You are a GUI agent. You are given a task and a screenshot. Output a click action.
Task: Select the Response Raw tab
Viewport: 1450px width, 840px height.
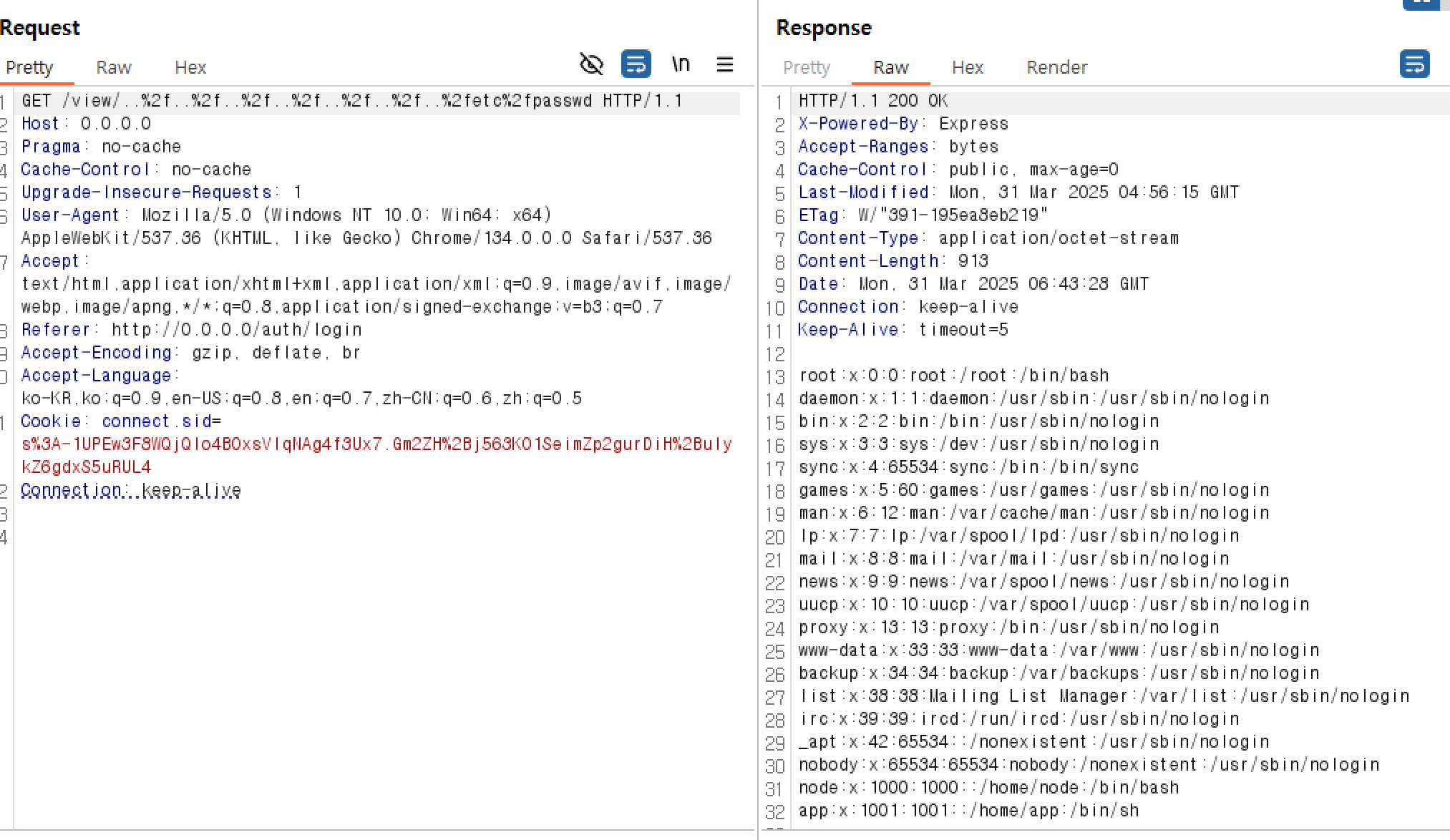890,67
